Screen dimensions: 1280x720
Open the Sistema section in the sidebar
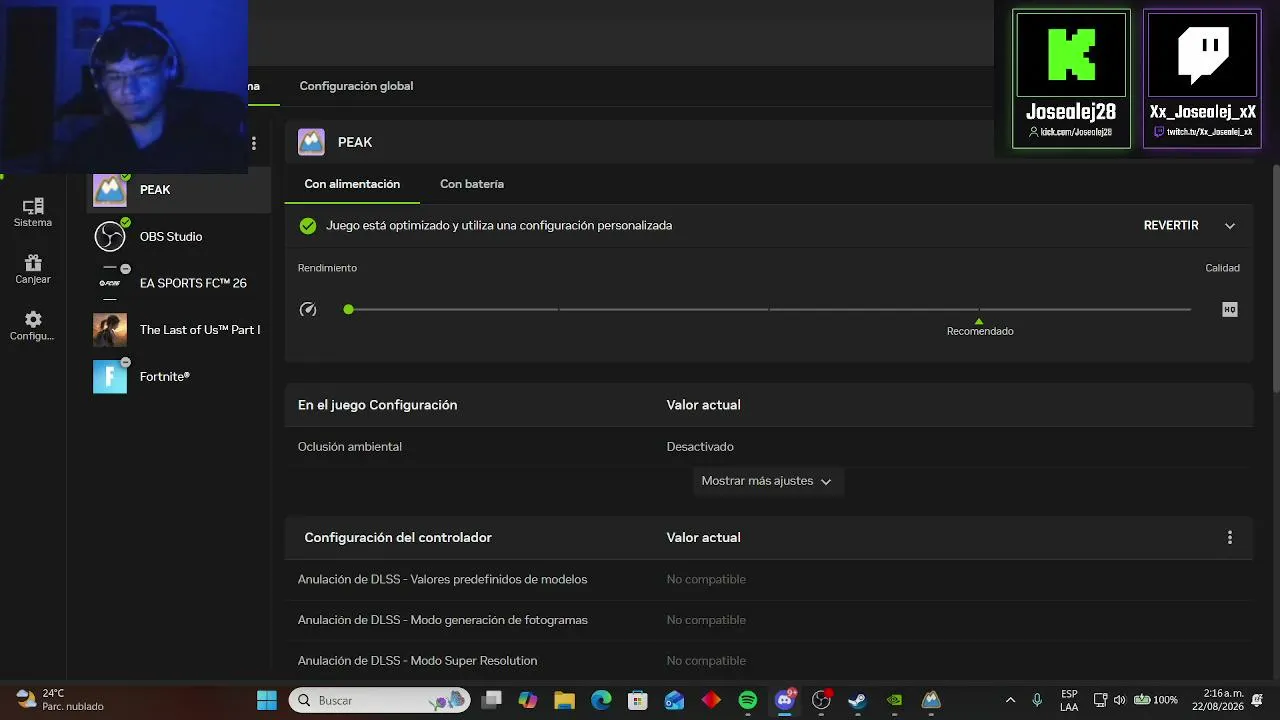33,212
